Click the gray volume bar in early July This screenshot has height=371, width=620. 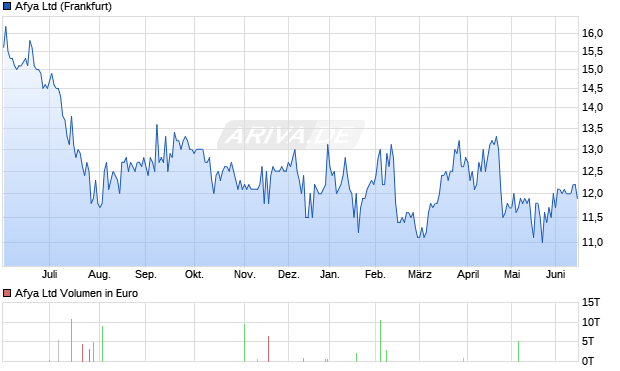[59, 350]
